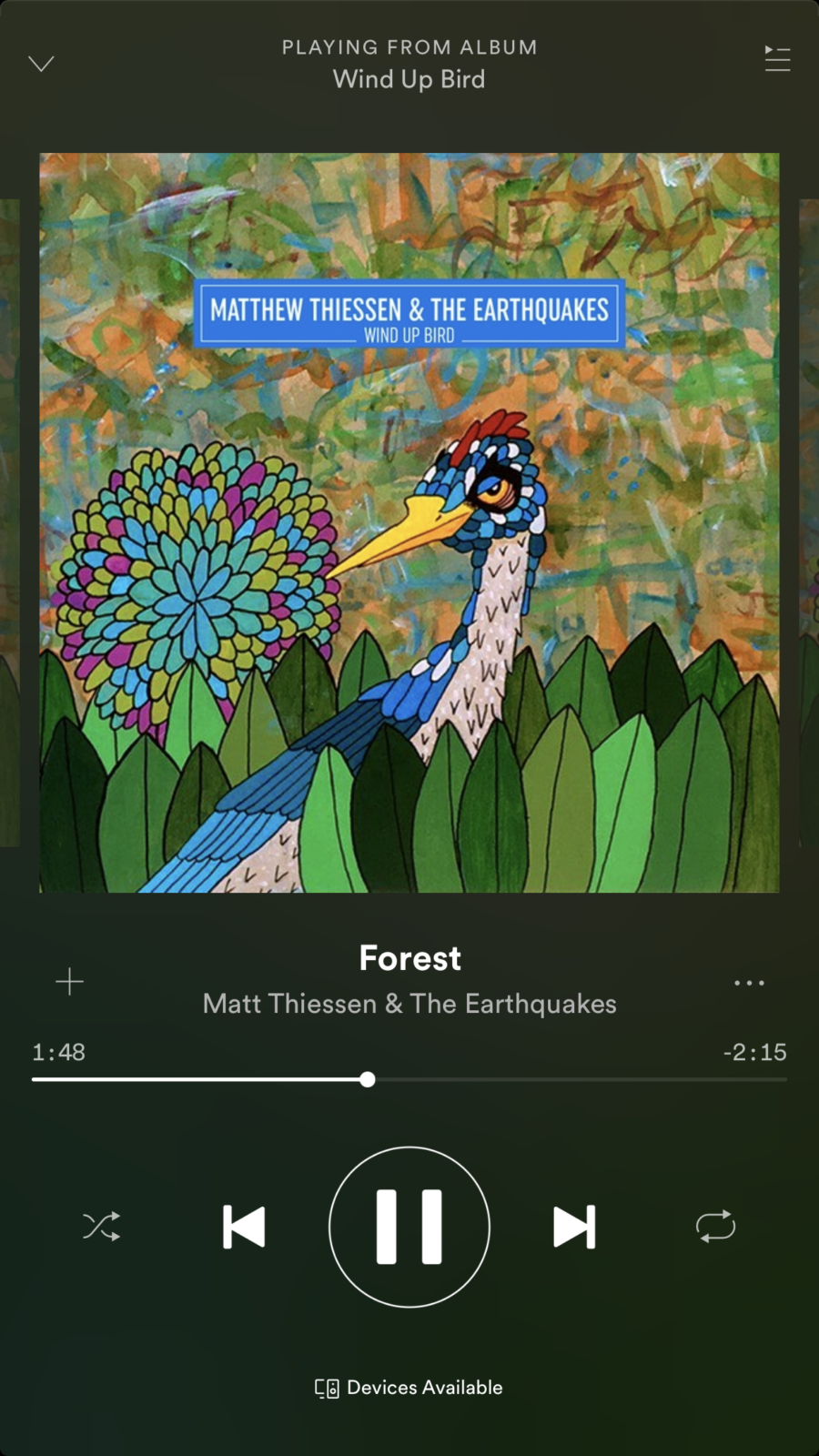Collapse the now playing view with chevron

(42, 64)
